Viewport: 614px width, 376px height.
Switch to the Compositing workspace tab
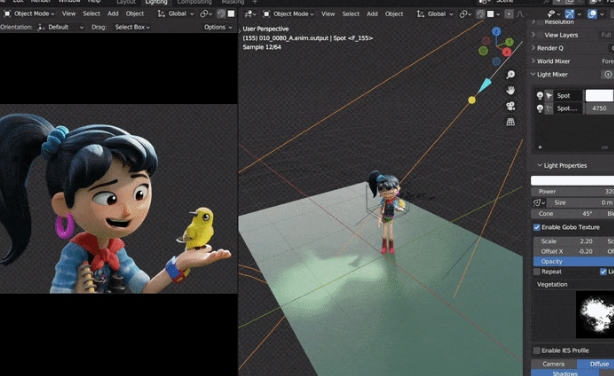tap(194, 2)
